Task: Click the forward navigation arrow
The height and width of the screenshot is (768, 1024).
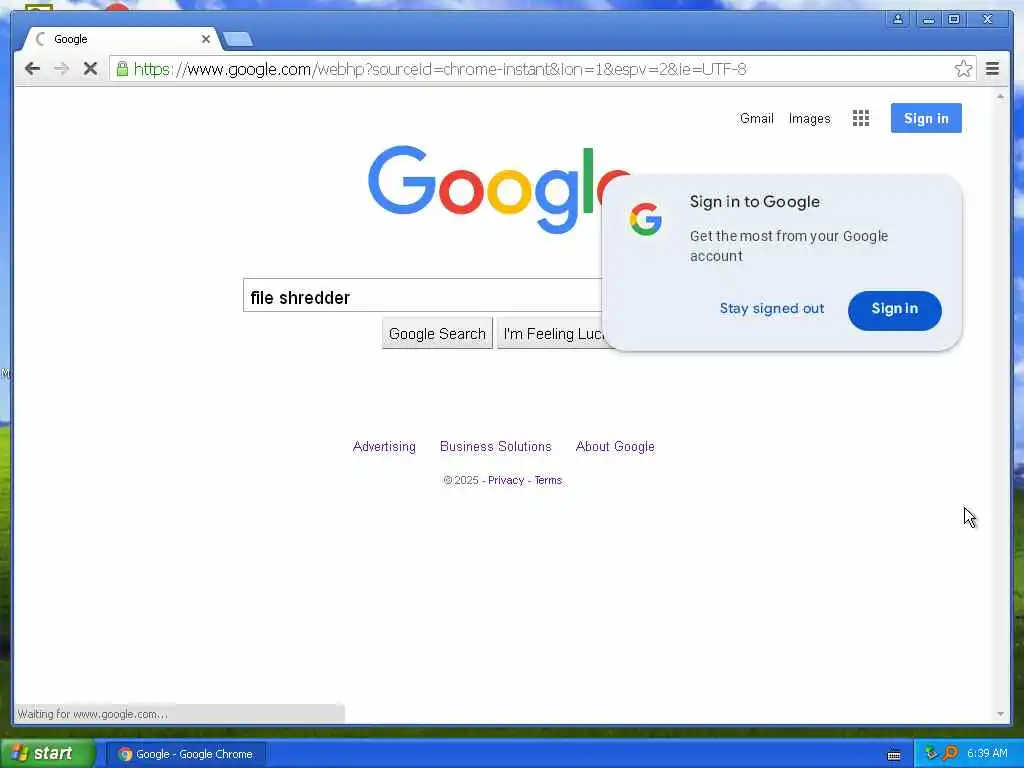Action: pos(61,69)
